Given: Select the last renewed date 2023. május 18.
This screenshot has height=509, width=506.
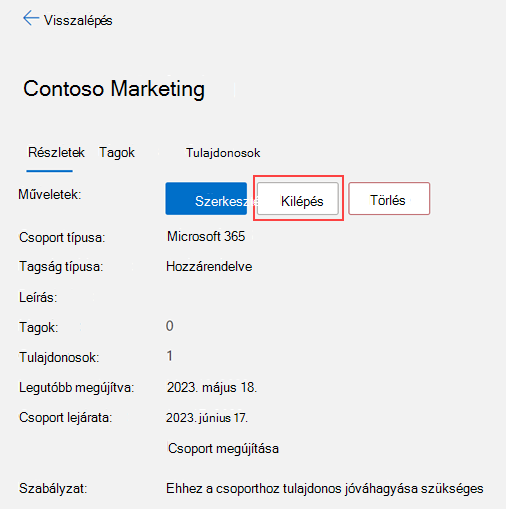Looking at the screenshot, I should [212, 387].
